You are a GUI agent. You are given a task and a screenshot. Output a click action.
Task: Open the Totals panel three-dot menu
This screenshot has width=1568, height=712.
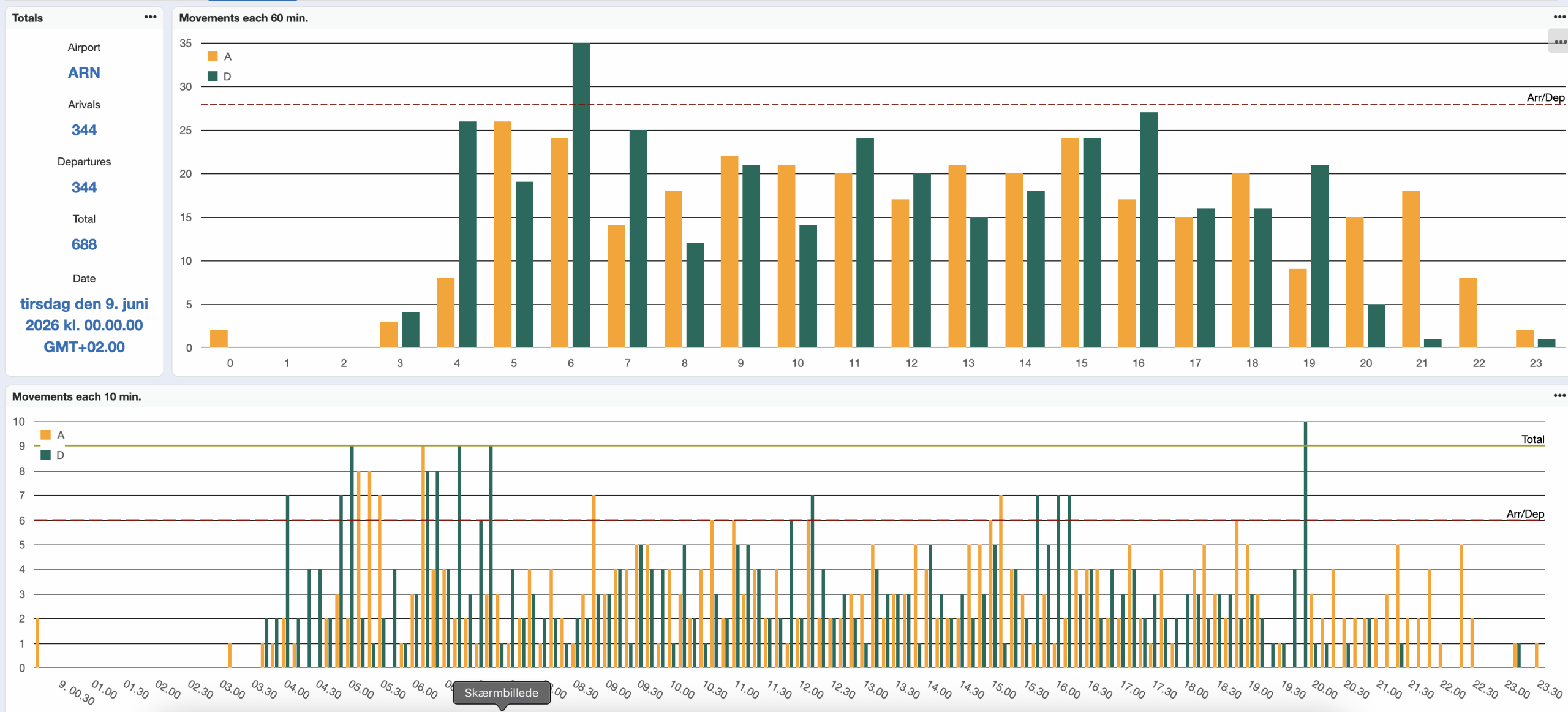click(x=150, y=17)
